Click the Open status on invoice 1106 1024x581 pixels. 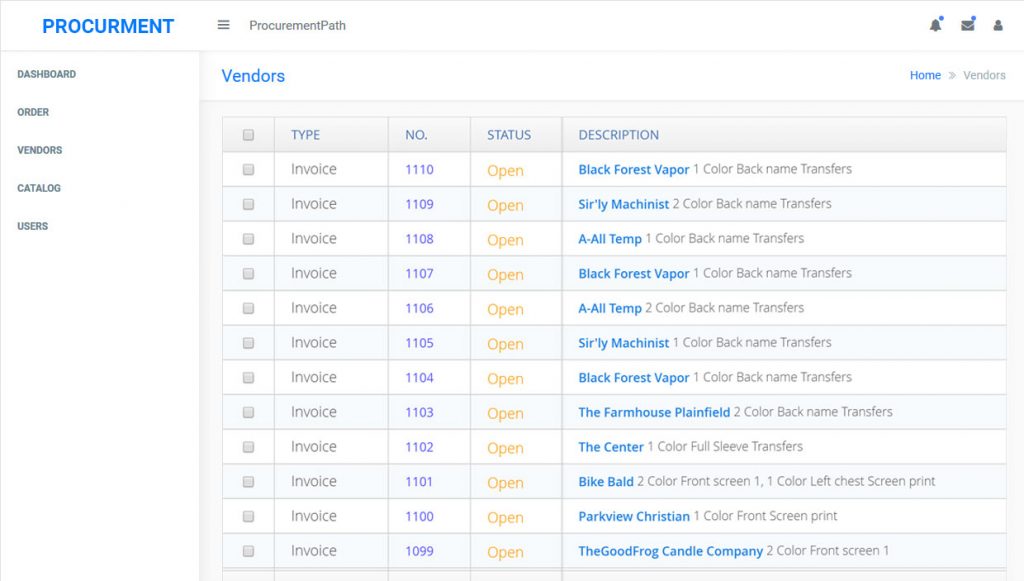tap(504, 308)
